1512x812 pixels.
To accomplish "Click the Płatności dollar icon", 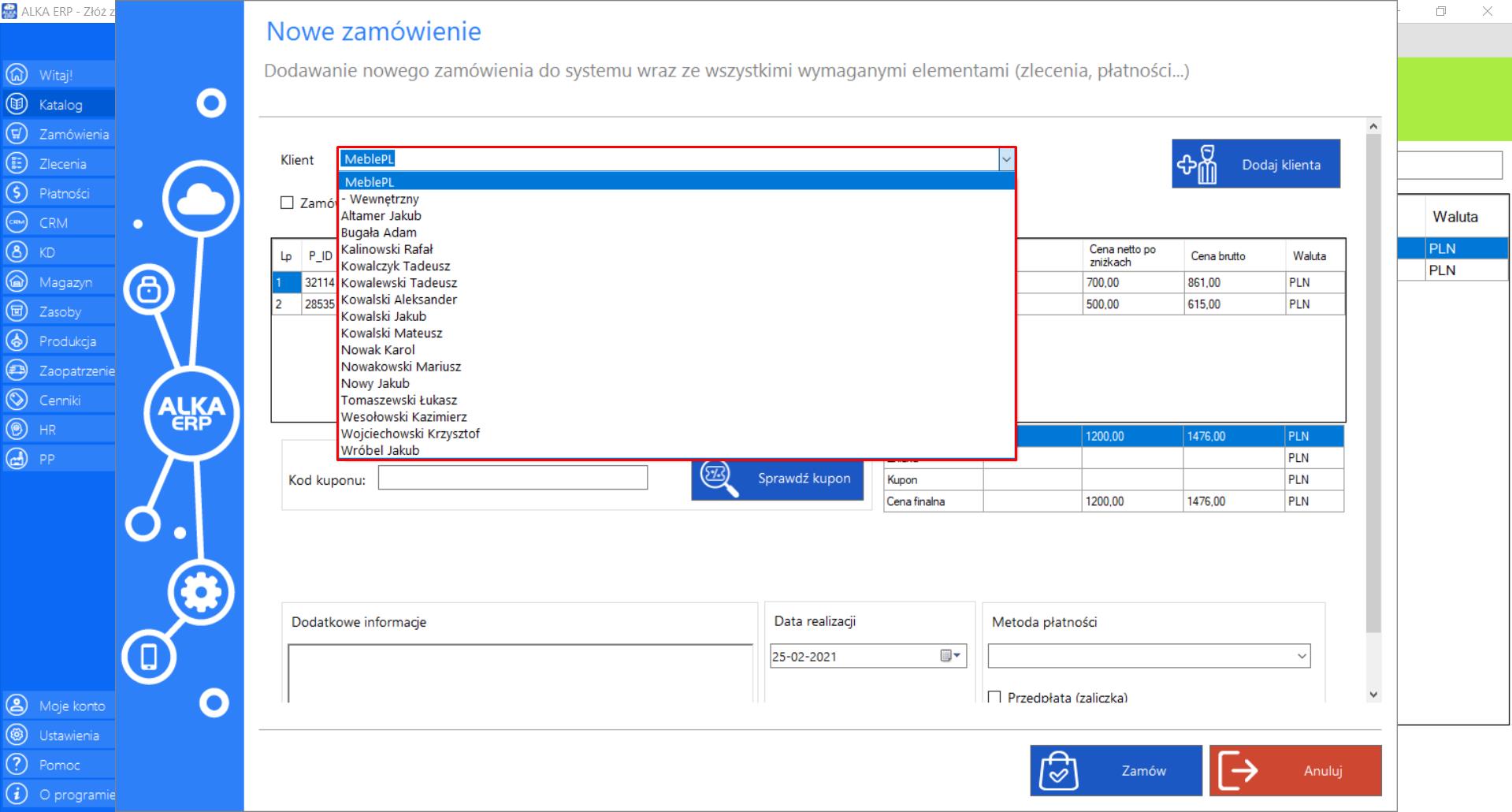I will click(17, 193).
